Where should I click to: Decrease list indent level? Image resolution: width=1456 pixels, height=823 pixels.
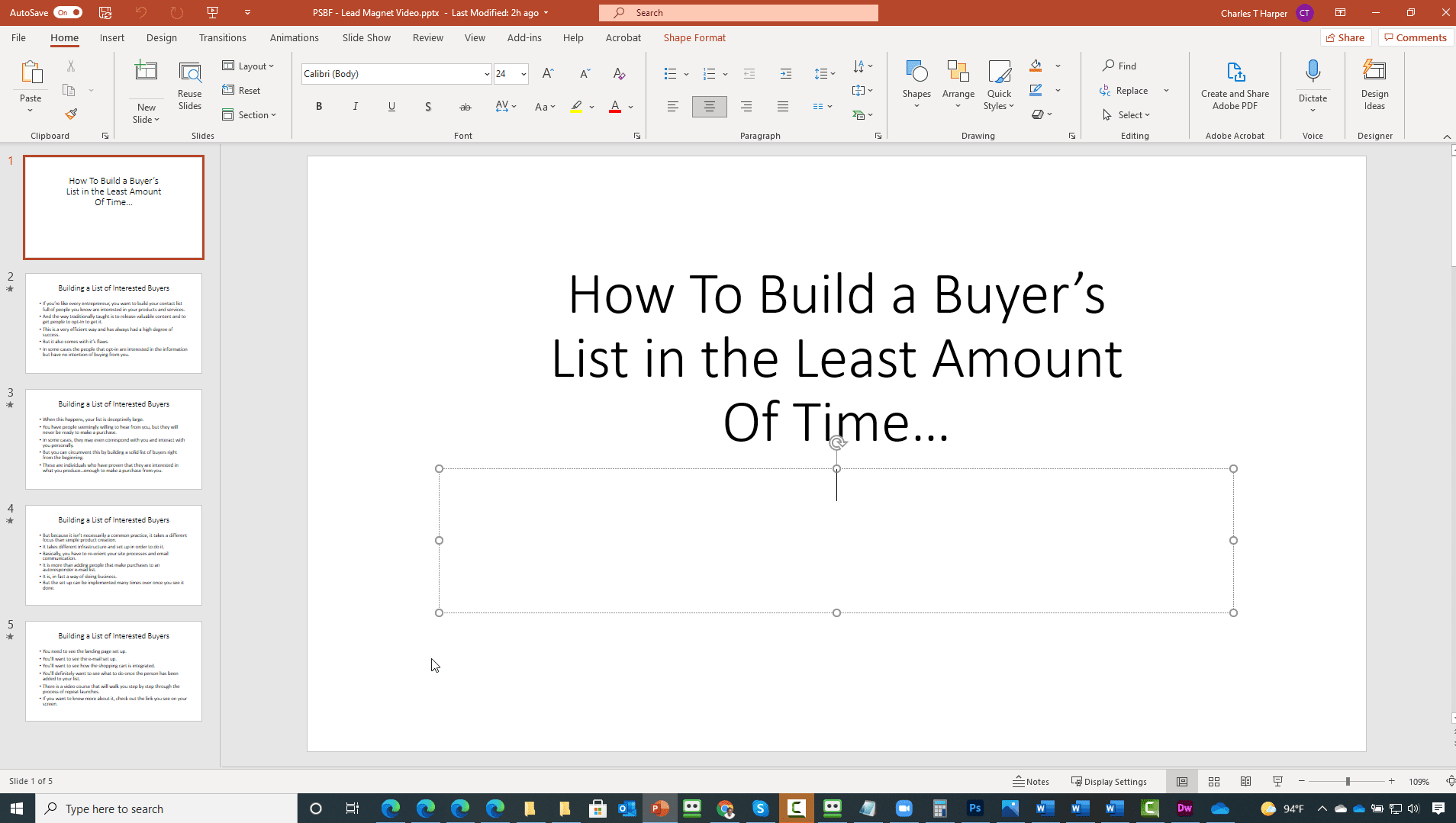[x=749, y=74]
